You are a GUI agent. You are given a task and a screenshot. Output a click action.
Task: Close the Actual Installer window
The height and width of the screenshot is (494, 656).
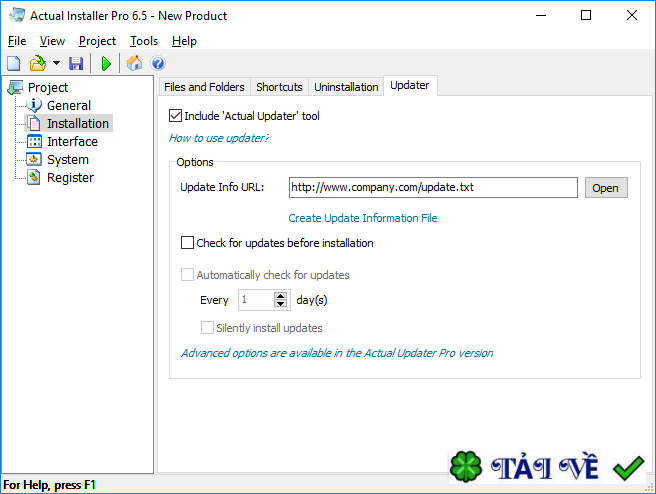coord(632,15)
